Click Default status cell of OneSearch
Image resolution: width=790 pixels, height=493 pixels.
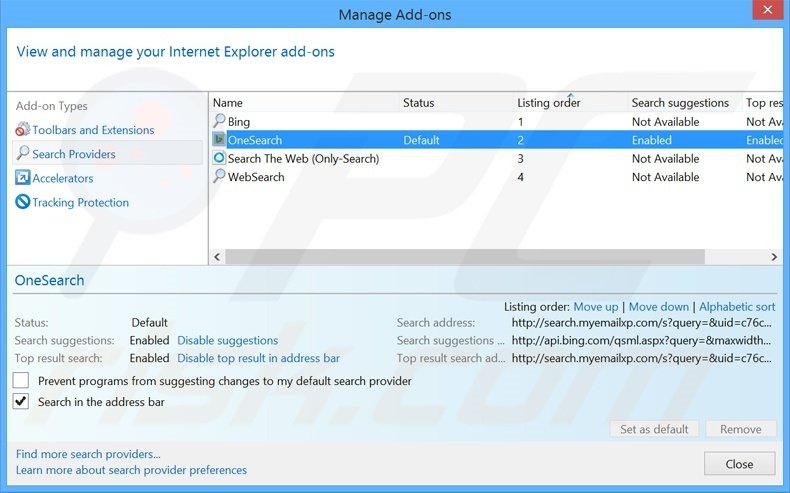point(421,140)
